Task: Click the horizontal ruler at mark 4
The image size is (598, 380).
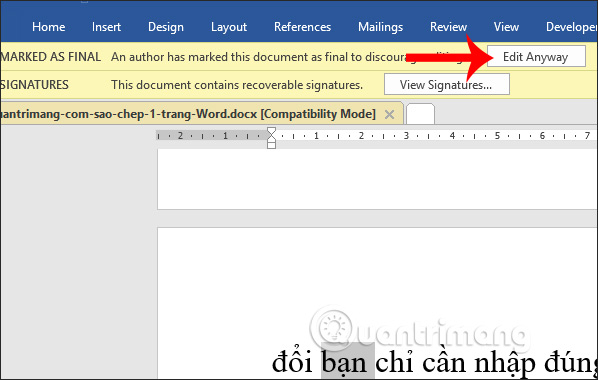Action: coord(452,135)
